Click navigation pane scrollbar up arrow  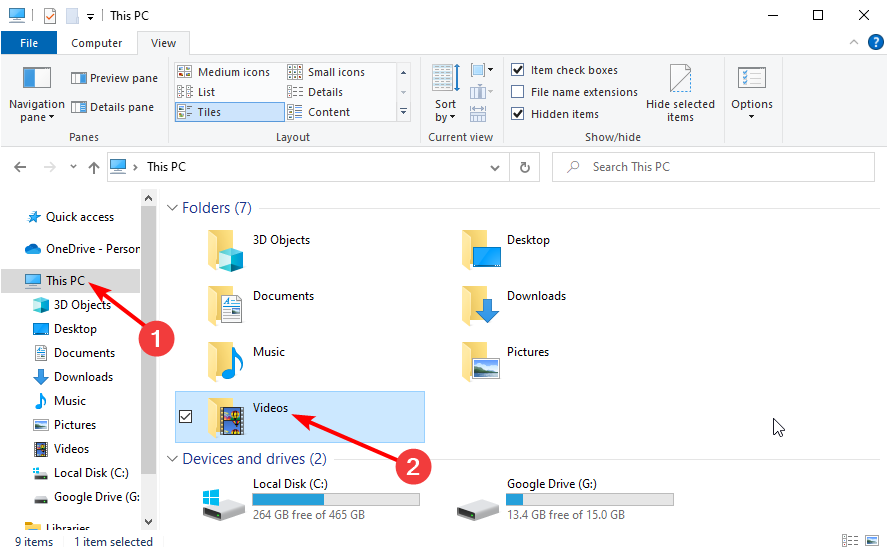148,199
